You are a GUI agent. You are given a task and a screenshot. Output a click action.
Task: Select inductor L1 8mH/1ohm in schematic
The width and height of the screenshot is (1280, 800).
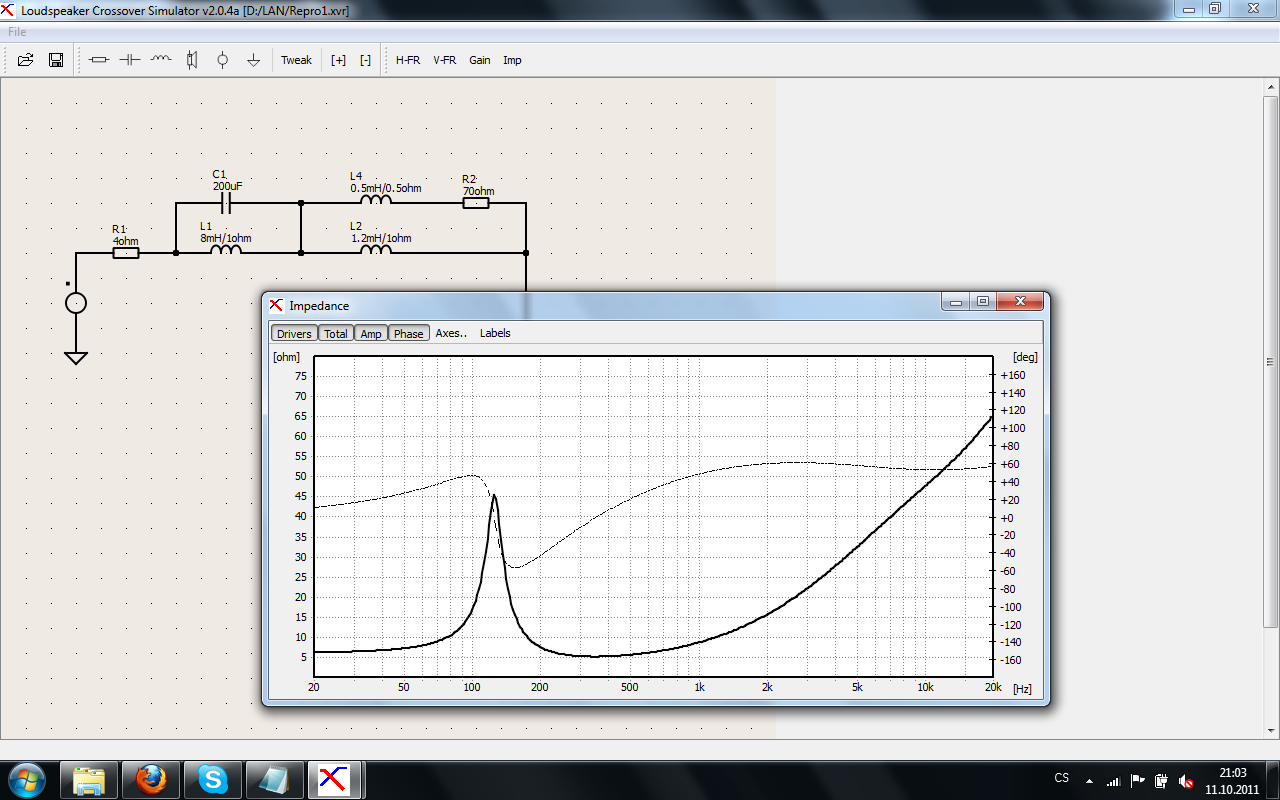point(226,250)
